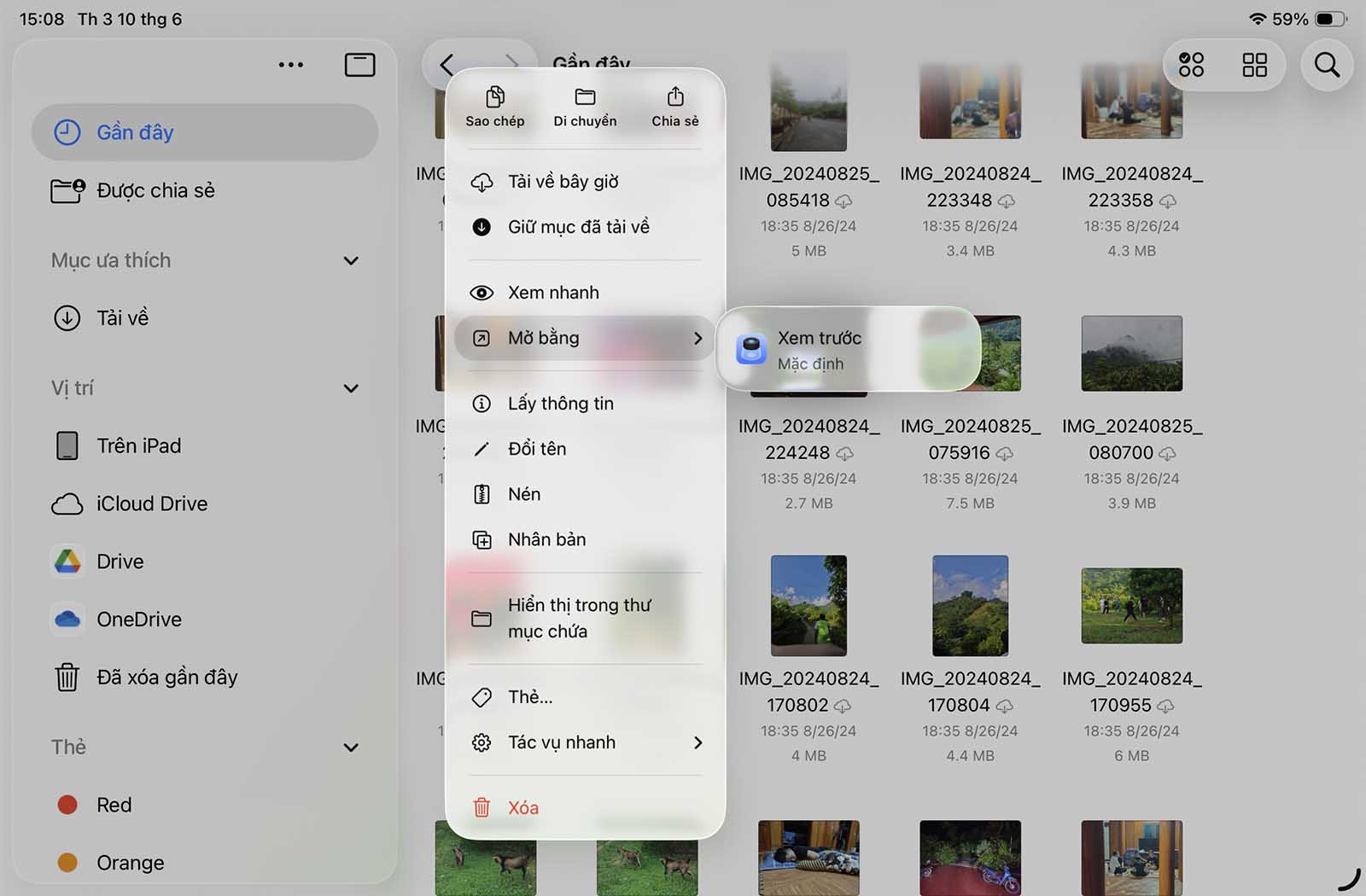Select the Red tag color dot
The image size is (1366, 896).
click(67, 805)
